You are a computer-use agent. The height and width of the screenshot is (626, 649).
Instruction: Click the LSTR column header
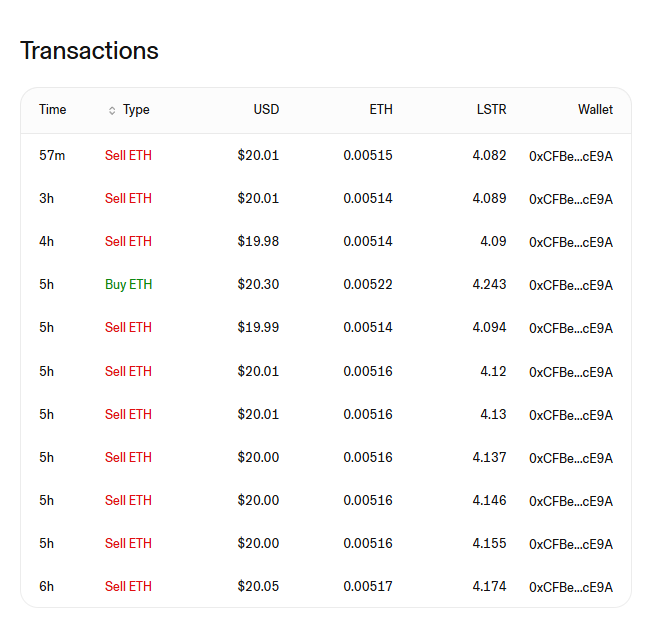[492, 110]
